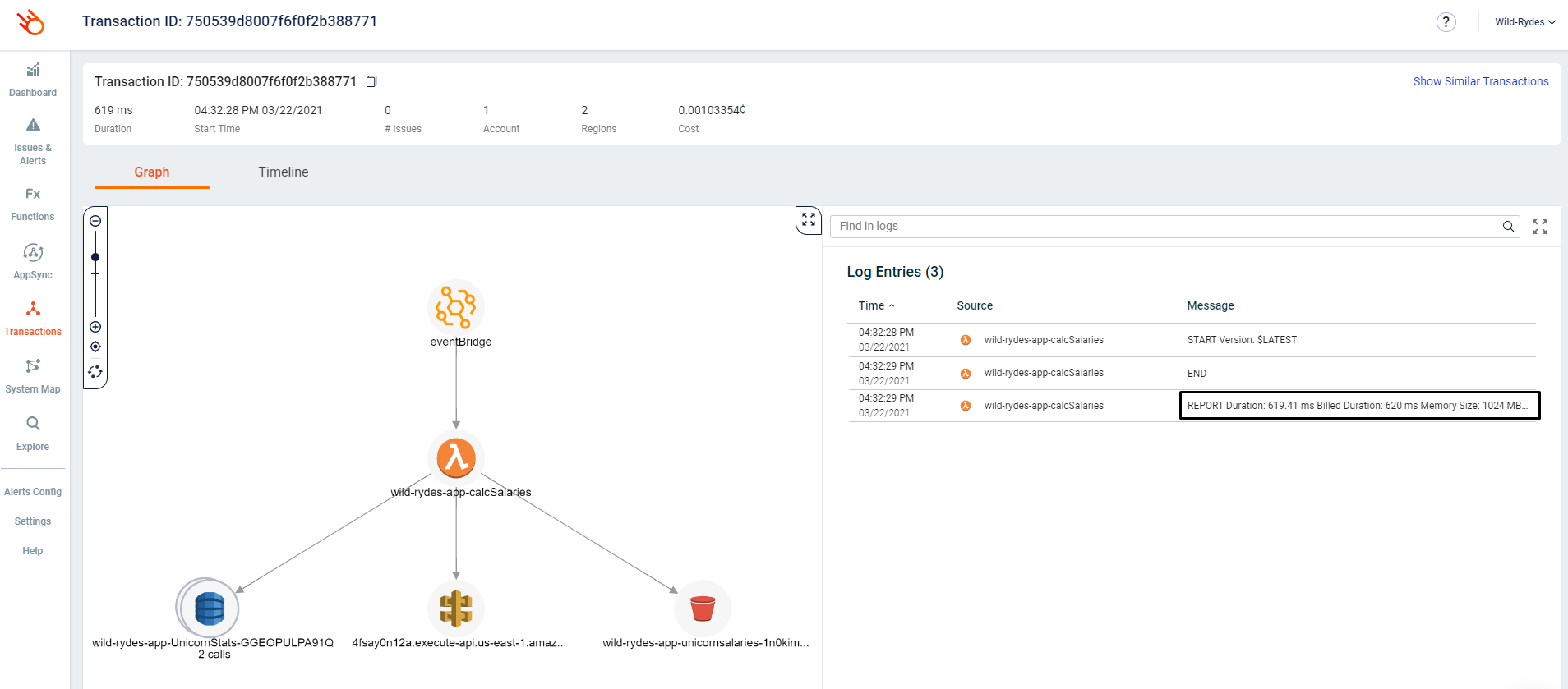Select the eventBridge node
This screenshot has width=1568, height=689.
point(456,307)
